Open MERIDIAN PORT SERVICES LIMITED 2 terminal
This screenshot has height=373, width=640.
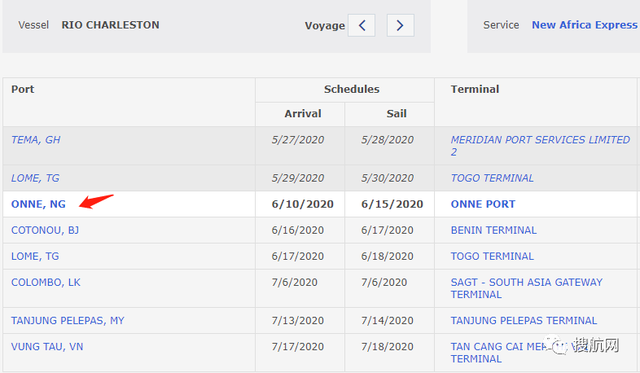(x=540, y=146)
